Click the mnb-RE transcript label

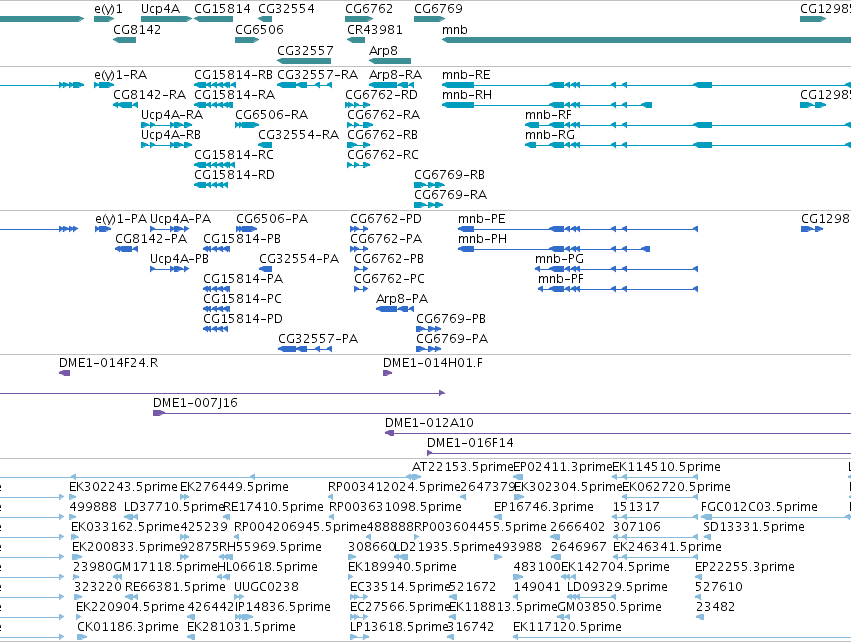(x=466, y=75)
